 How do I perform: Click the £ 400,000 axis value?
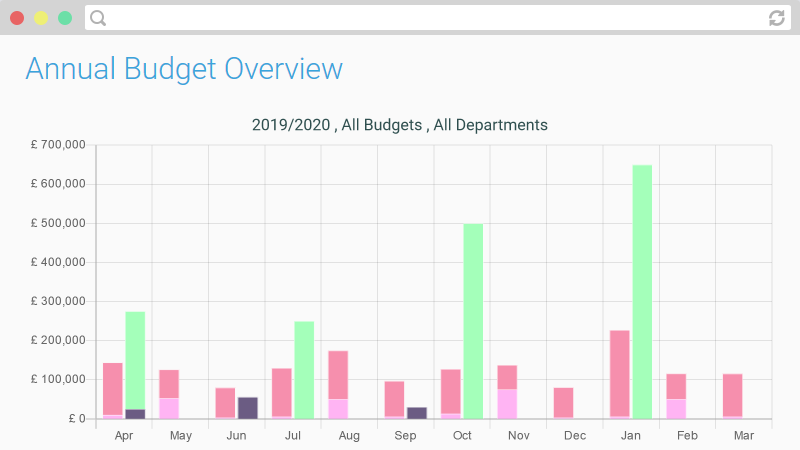58,262
